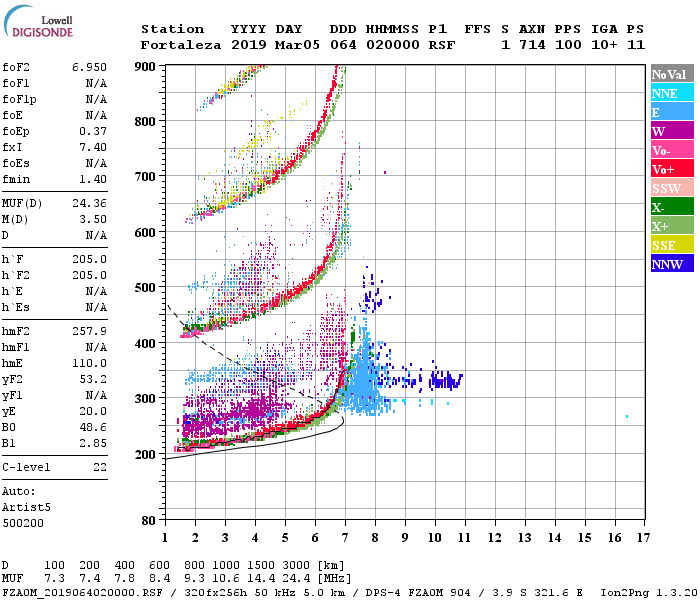Click the foF1 N/A value
This screenshot has height=600, width=700.
(96, 83)
